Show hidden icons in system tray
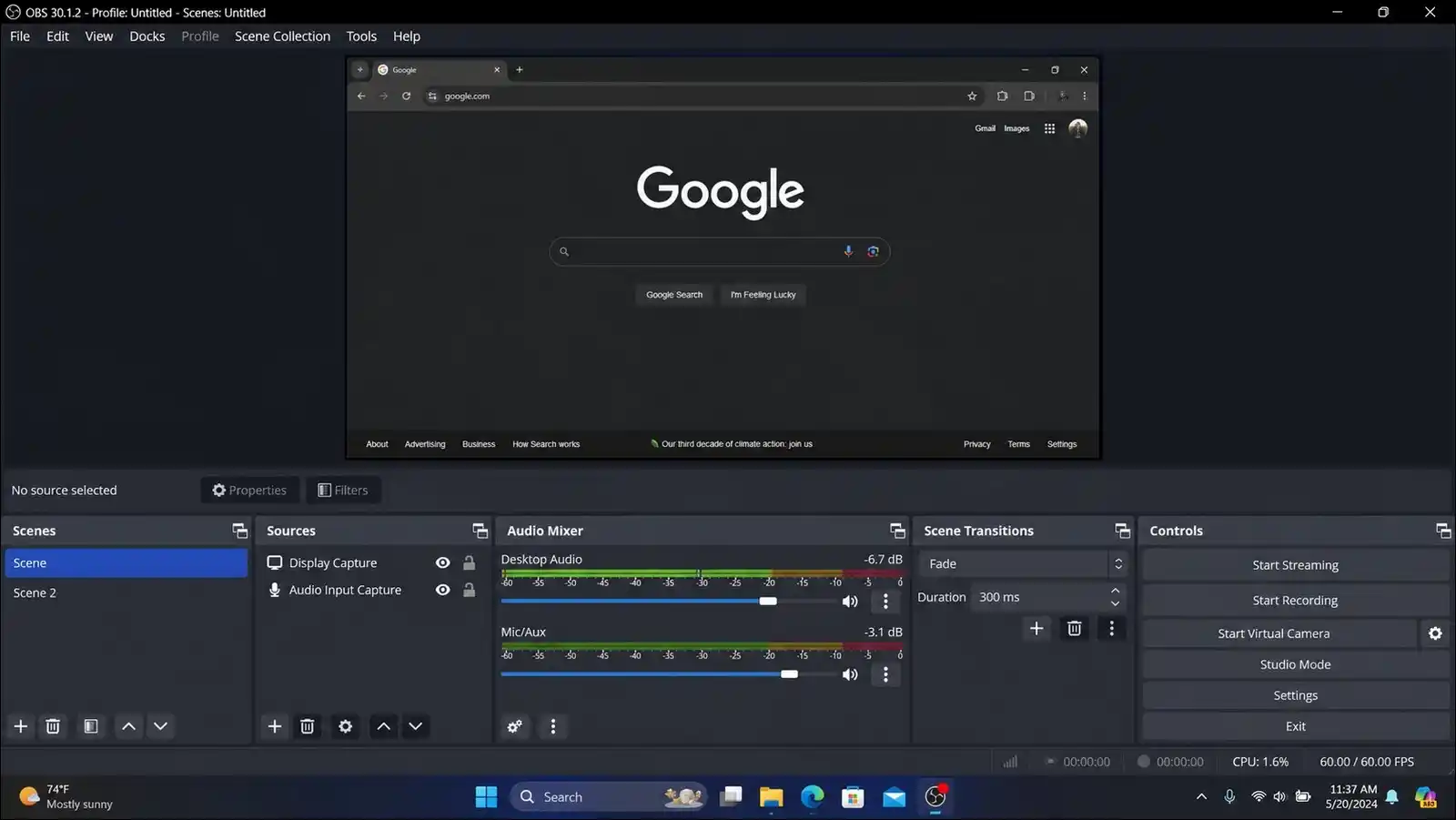This screenshot has height=820, width=1456. click(1201, 797)
